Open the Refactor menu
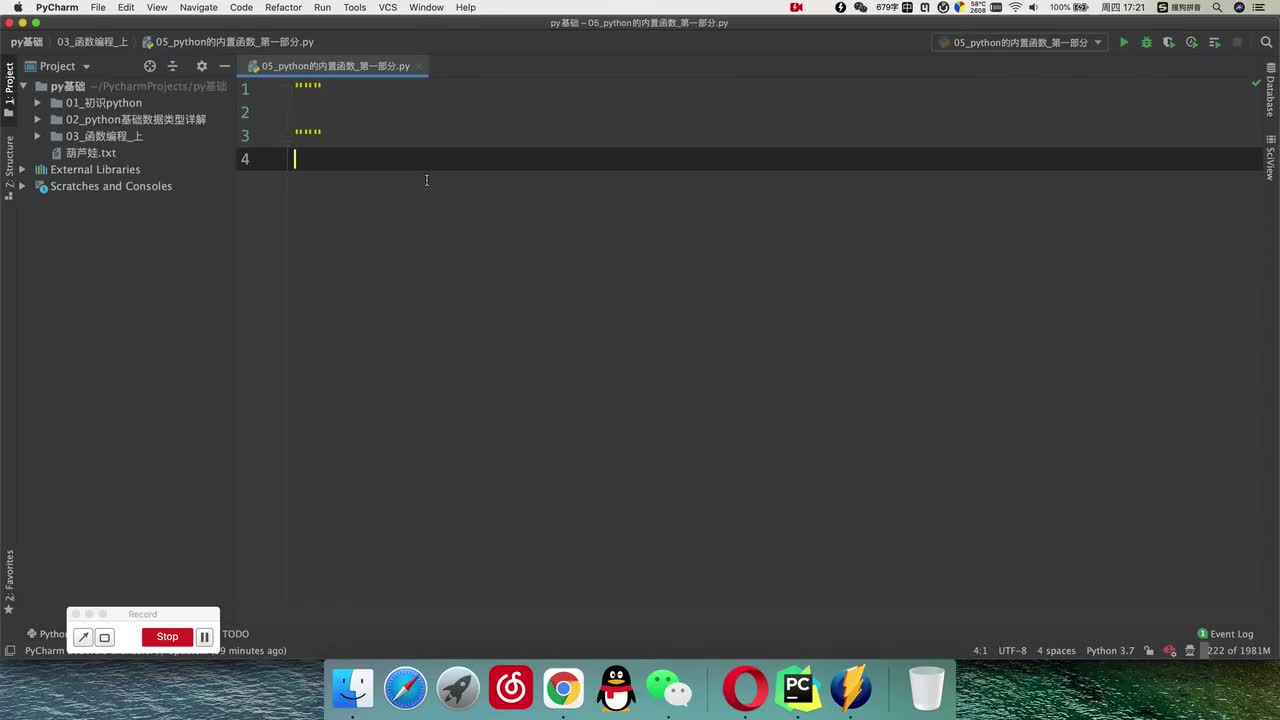The image size is (1280, 720). click(283, 7)
